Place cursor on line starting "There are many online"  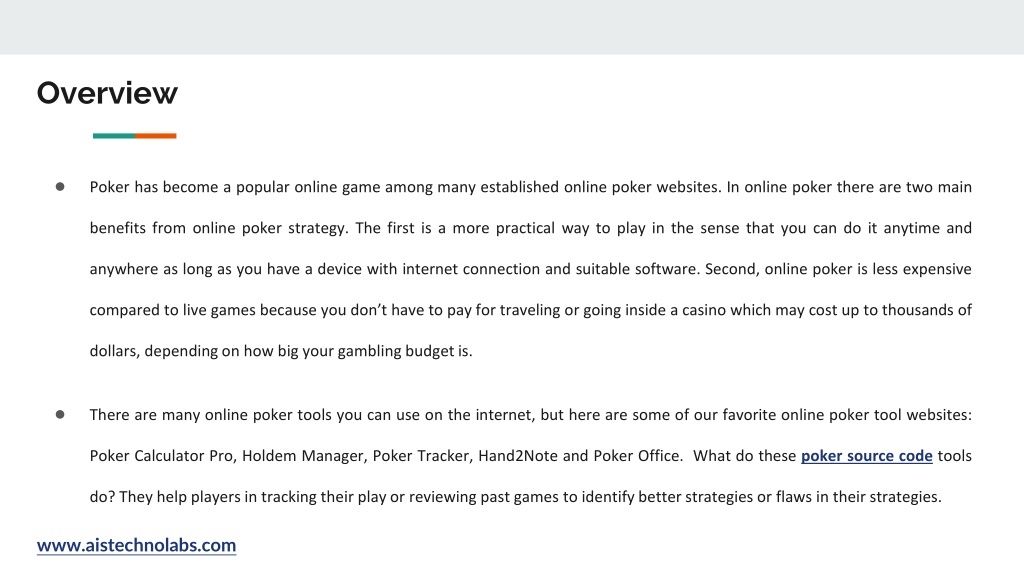tap(530, 415)
